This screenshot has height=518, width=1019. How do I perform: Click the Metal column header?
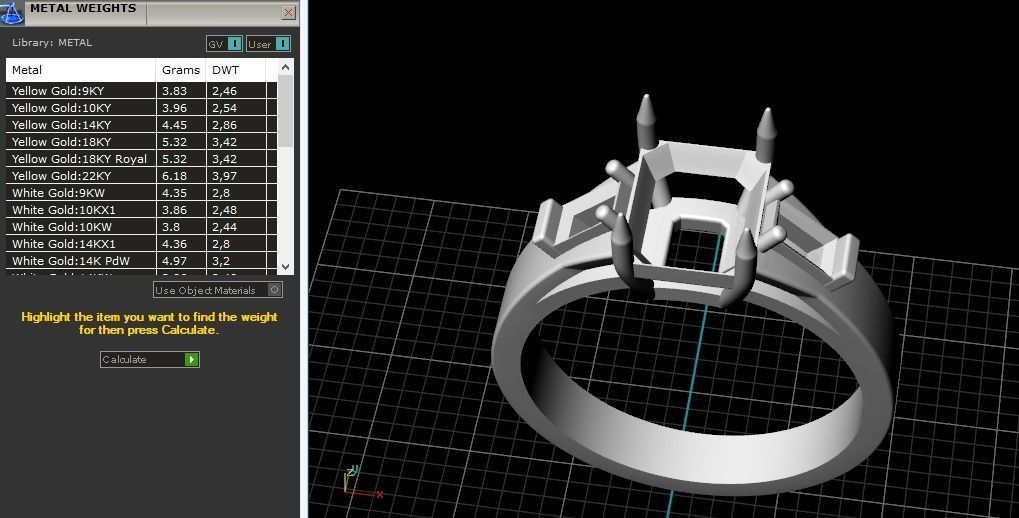point(81,70)
